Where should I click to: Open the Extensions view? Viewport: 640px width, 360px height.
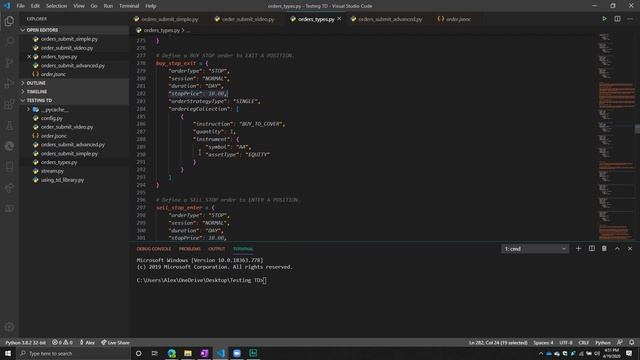[x=9, y=104]
